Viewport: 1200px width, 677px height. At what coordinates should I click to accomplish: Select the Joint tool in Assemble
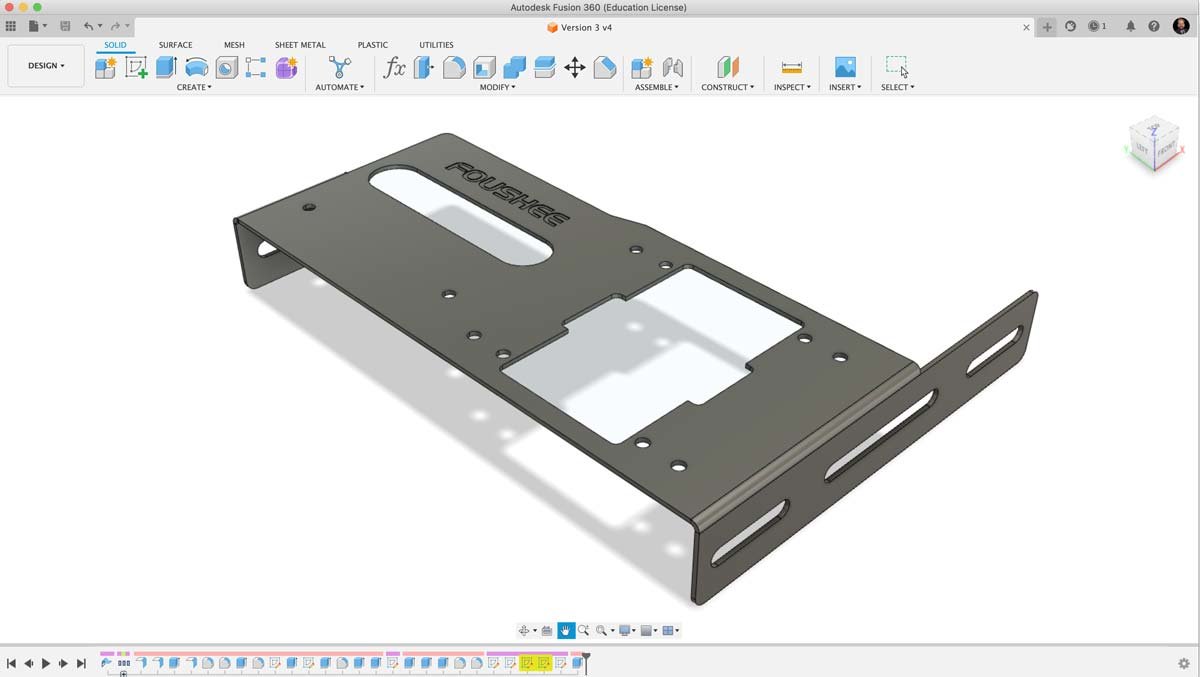point(673,68)
